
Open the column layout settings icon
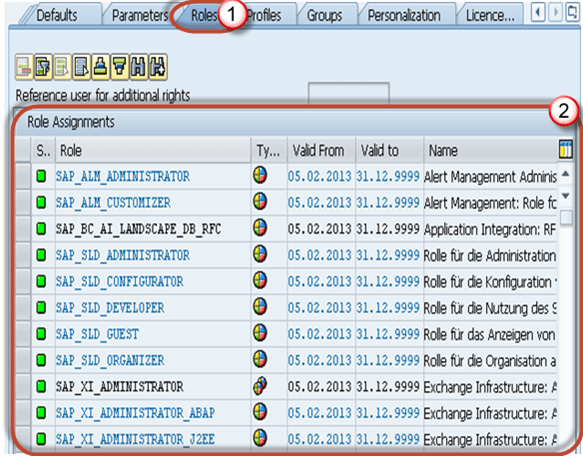coord(566,150)
